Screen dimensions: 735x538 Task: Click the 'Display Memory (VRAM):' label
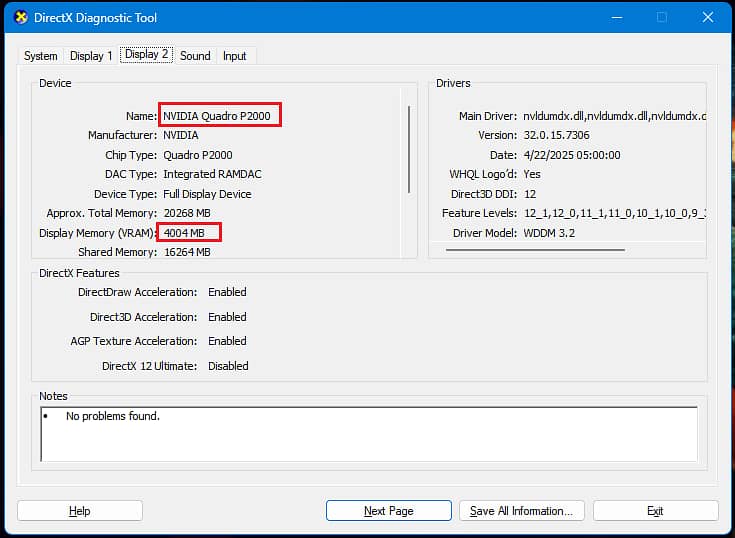click(x=98, y=233)
